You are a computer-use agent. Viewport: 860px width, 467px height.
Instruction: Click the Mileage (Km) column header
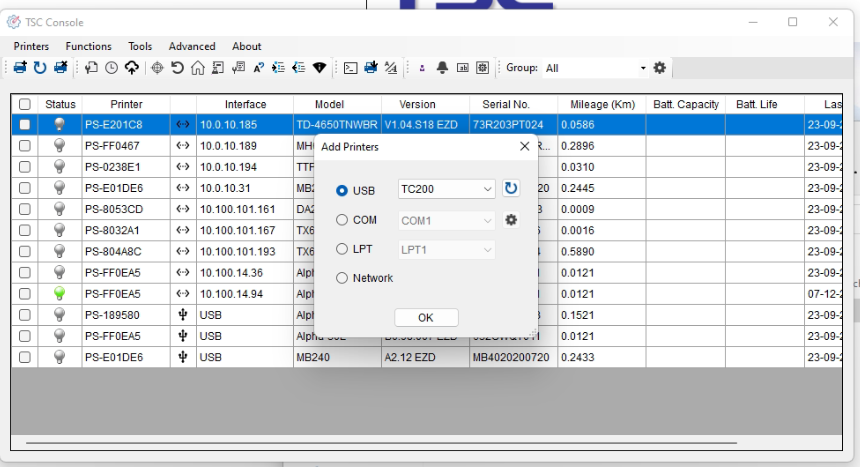click(602, 104)
